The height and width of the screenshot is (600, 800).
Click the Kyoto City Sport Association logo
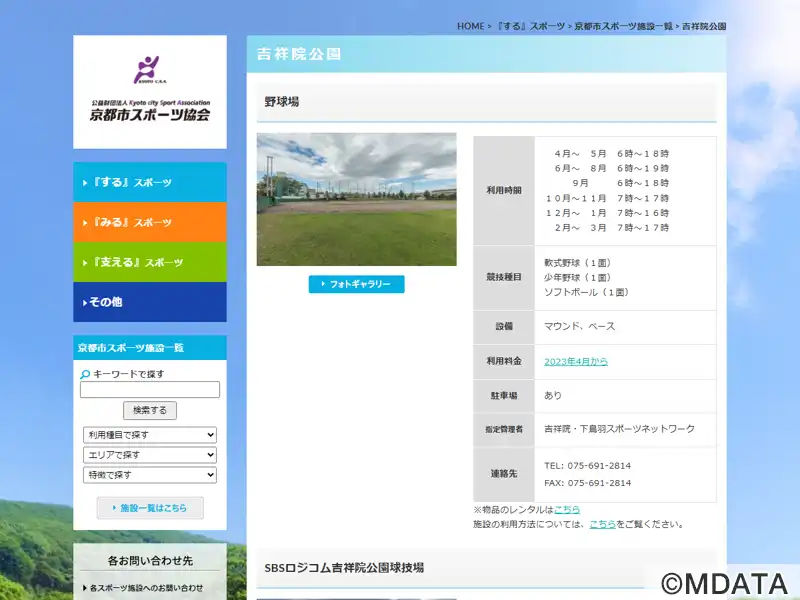pos(149,90)
